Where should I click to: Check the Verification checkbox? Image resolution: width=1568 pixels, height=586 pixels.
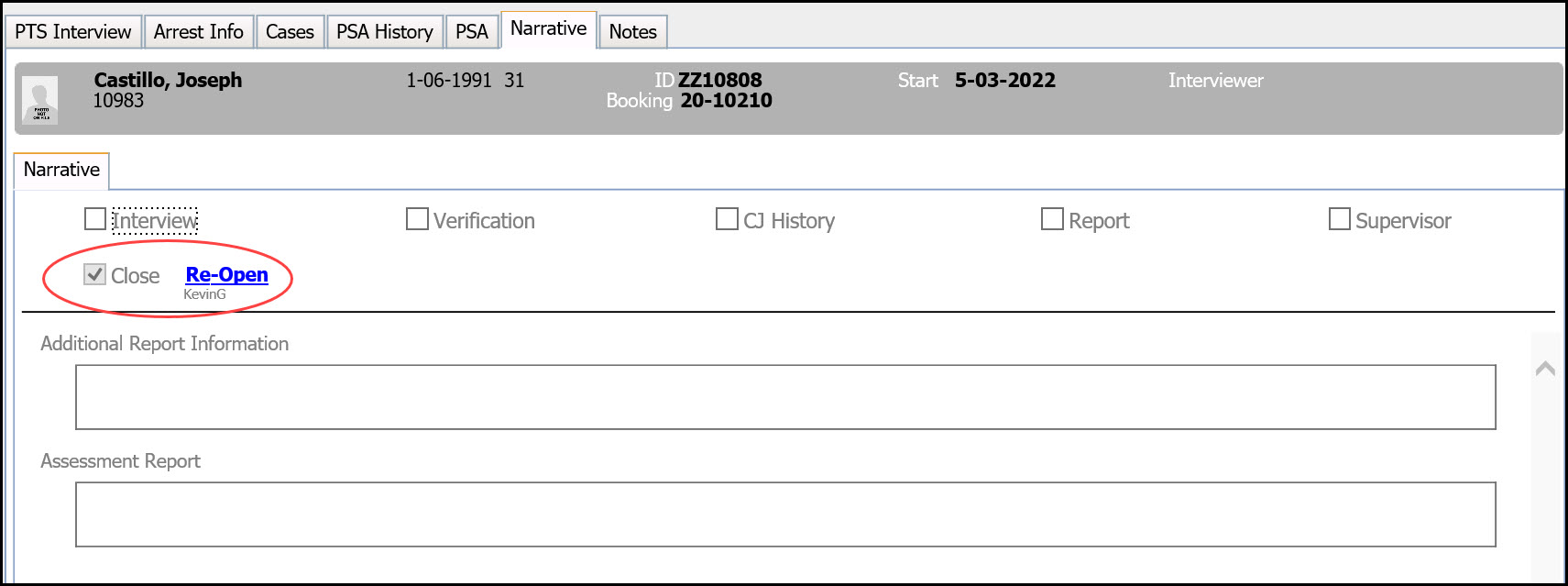(x=417, y=219)
